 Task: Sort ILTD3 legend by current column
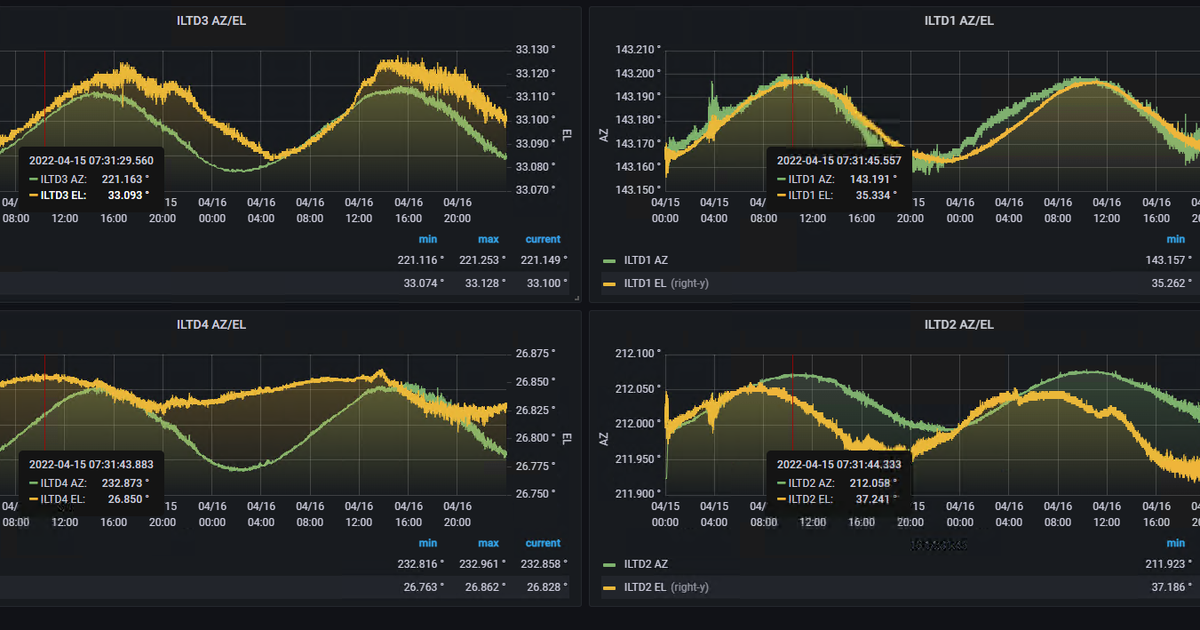pyautogui.click(x=543, y=239)
